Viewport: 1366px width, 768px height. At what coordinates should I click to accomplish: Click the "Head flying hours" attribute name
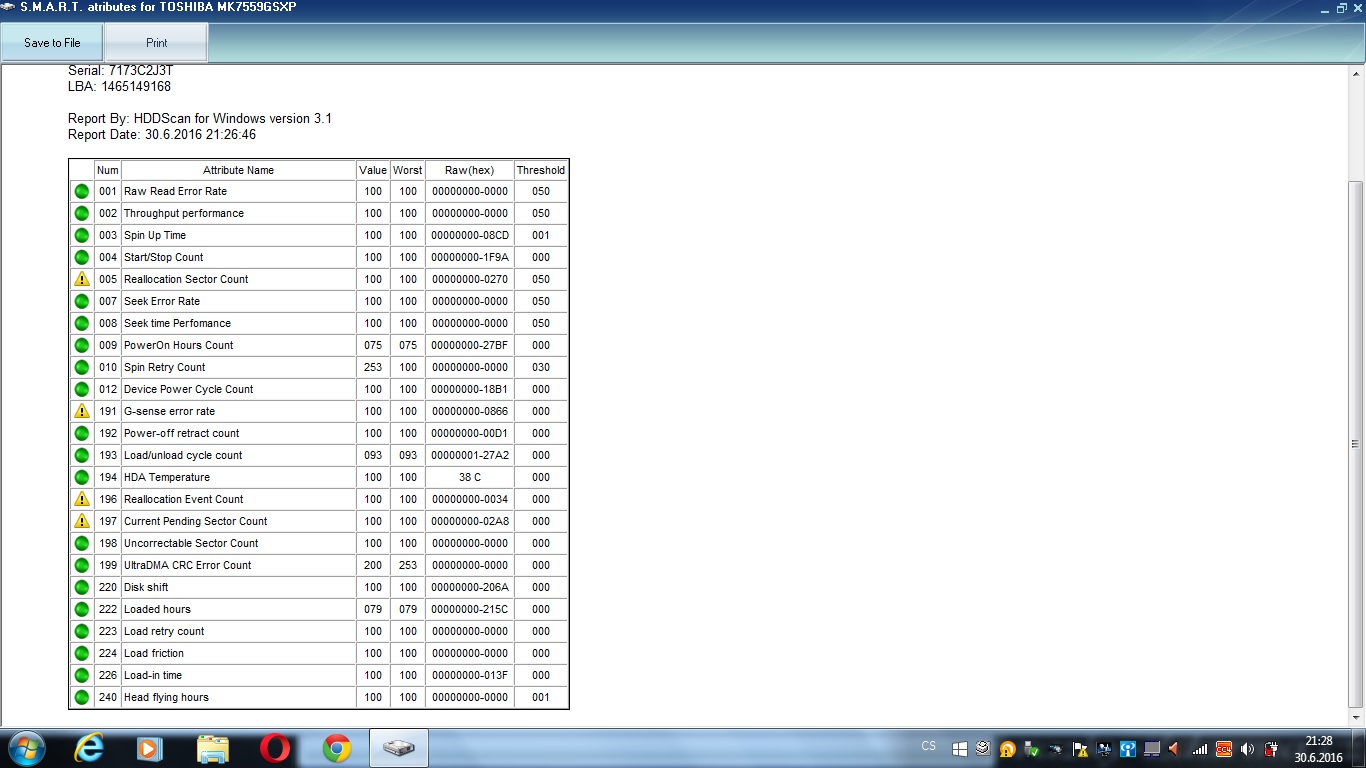coord(166,697)
